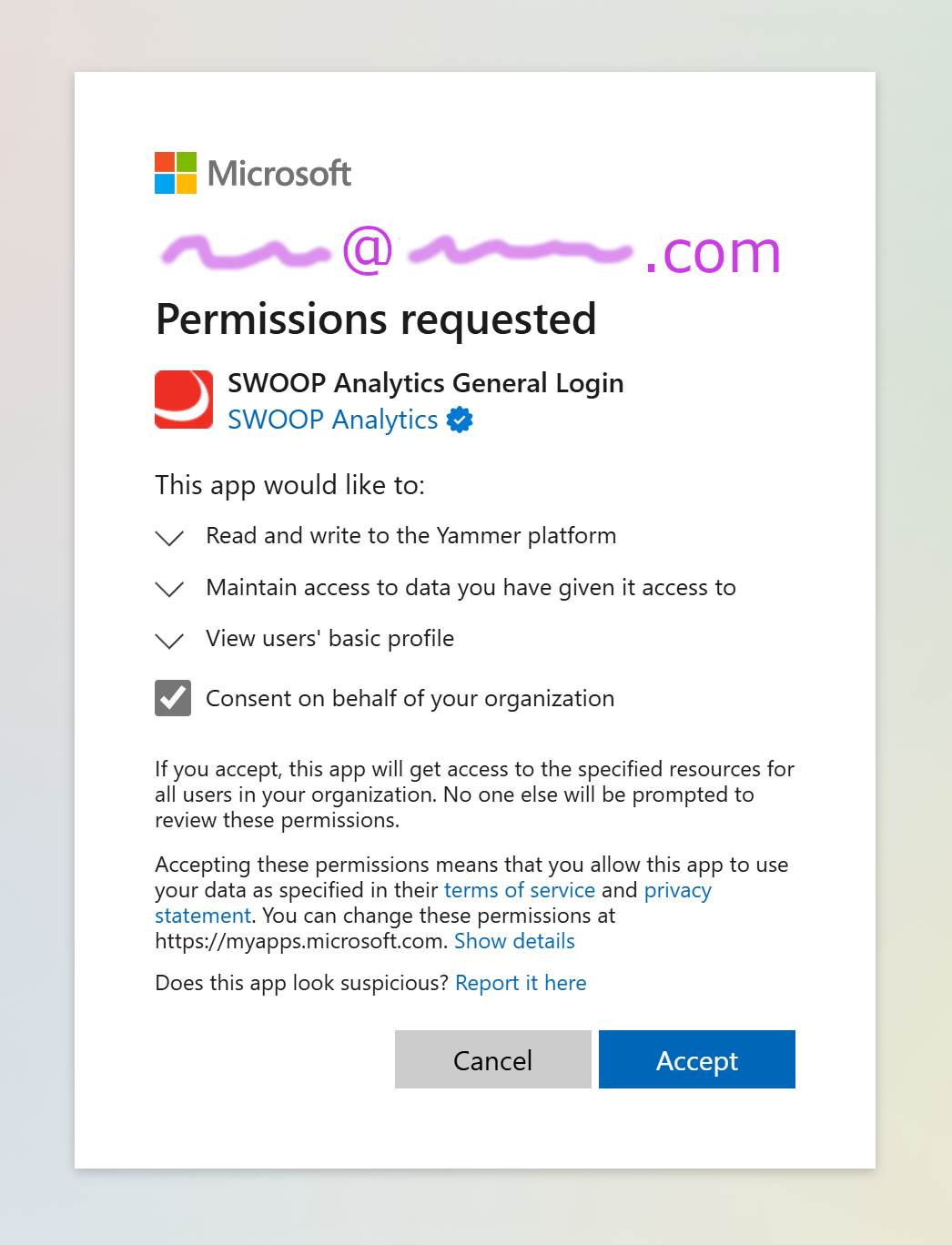The height and width of the screenshot is (1245, 952).
Task: Click the Microsoft four-color logo
Action: click(176, 173)
